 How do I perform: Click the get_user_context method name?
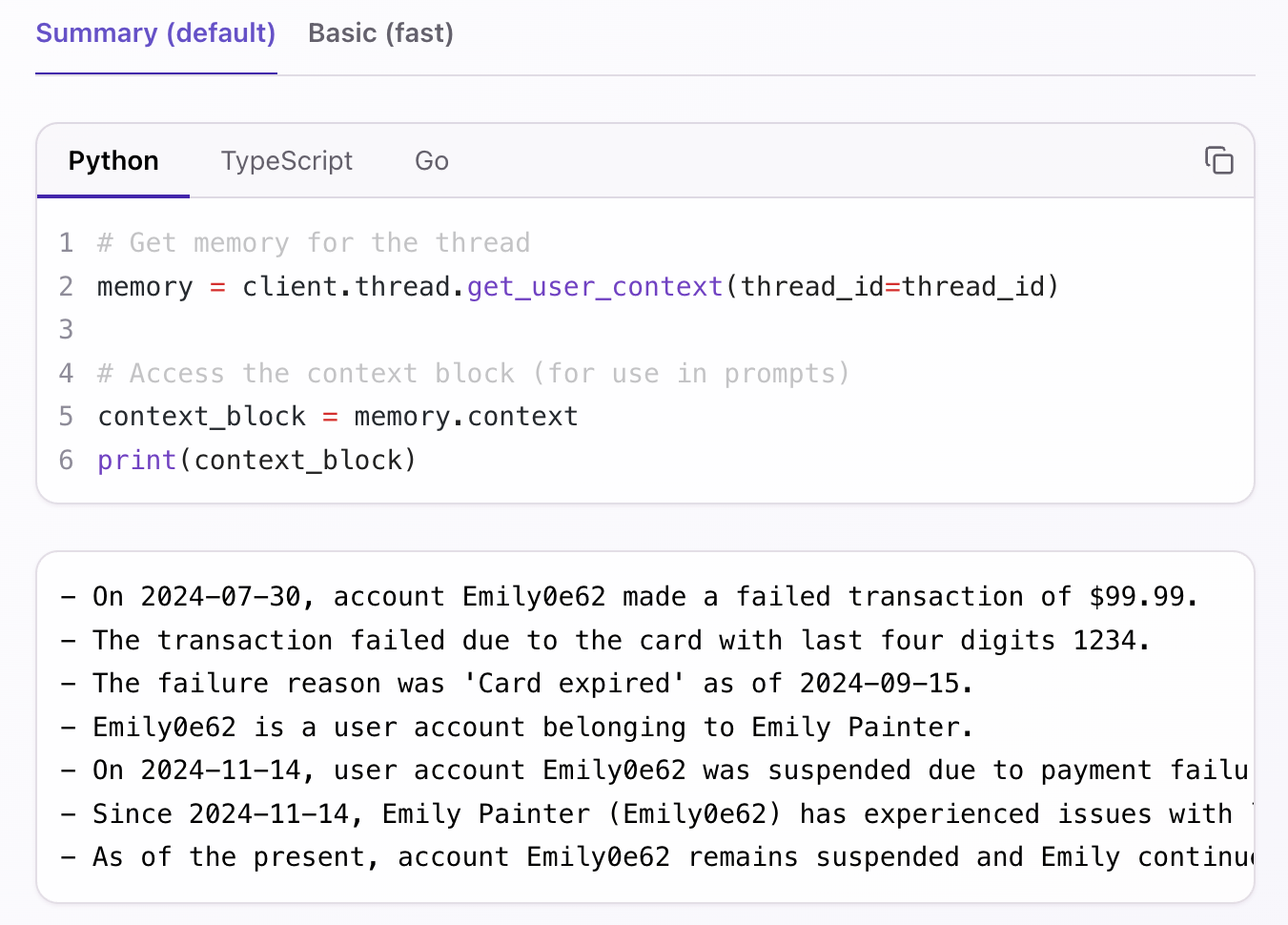[595, 287]
